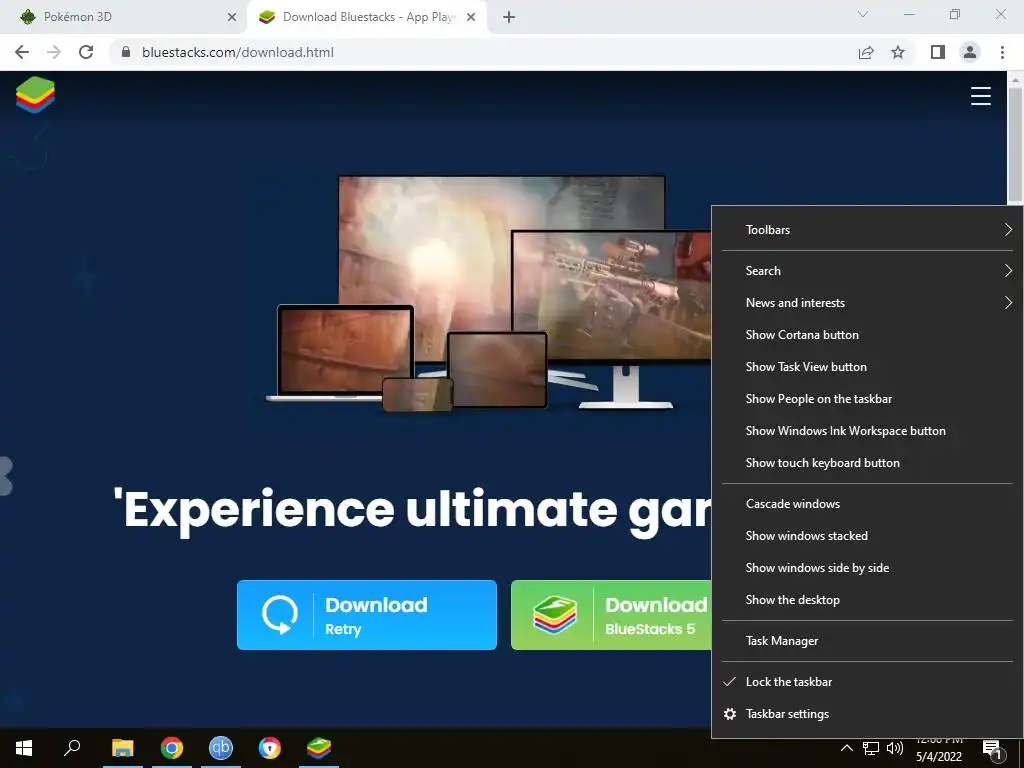This screenshot has height=768, width=1024.
Task: Open the Chrome profile avatar
Action: click(970, 52)
